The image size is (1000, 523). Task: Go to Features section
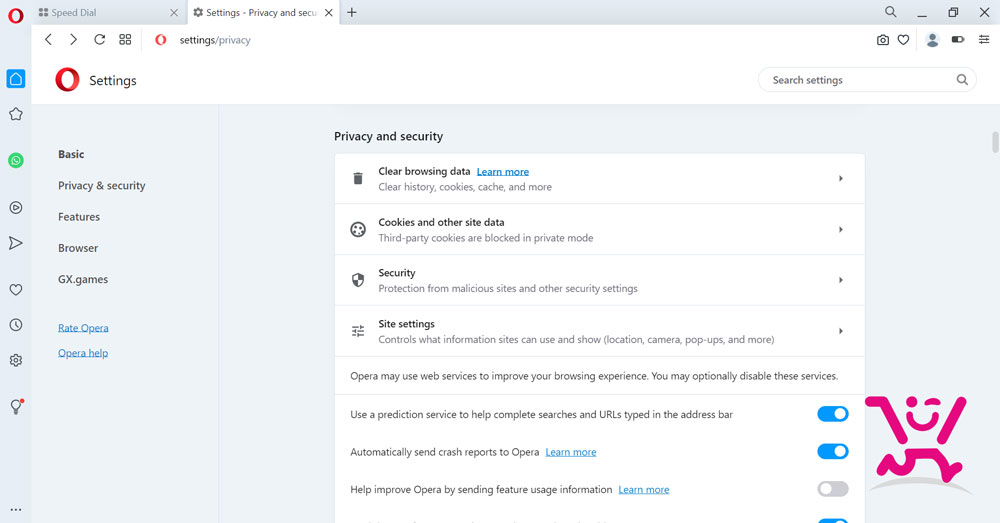tap(79, 217)
